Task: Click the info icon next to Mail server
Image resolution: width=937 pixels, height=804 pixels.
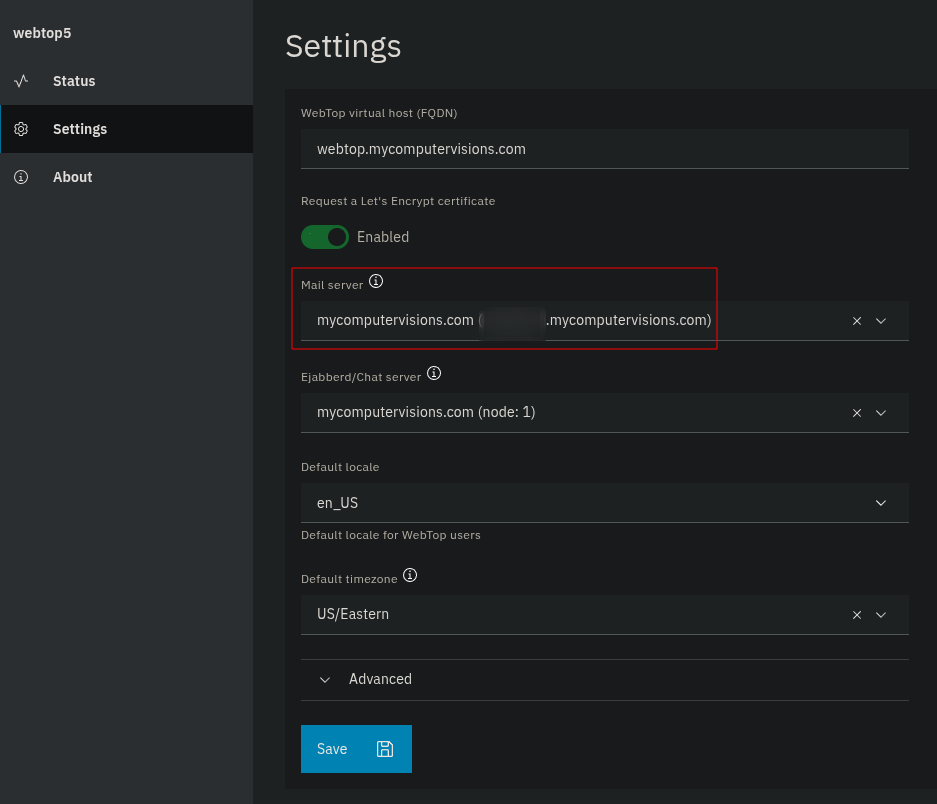Action: click(x=376, y=282)
